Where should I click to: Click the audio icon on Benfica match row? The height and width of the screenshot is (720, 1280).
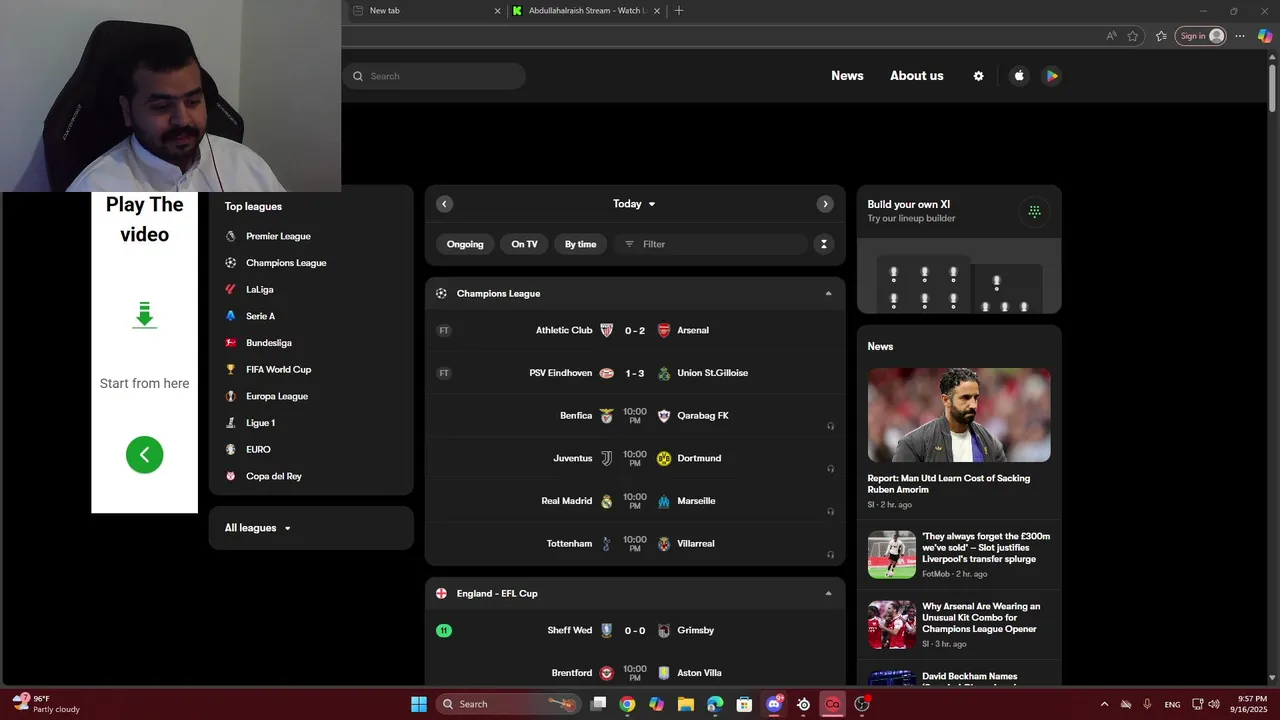click(x=830, y=426)
